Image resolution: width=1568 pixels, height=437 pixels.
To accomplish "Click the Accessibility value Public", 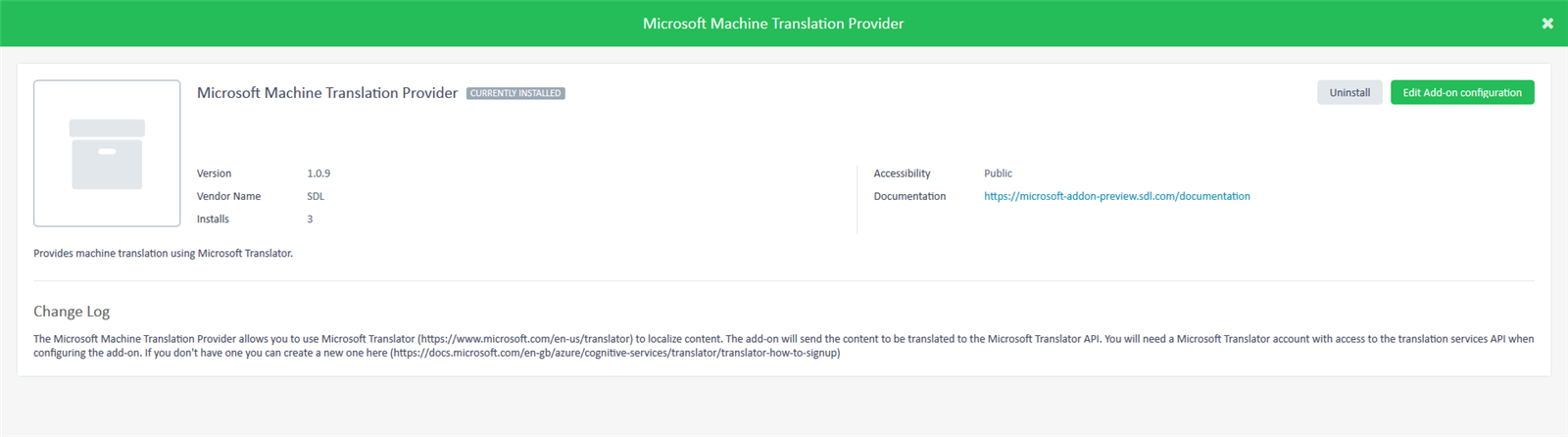I will click(x=998, y=173).
